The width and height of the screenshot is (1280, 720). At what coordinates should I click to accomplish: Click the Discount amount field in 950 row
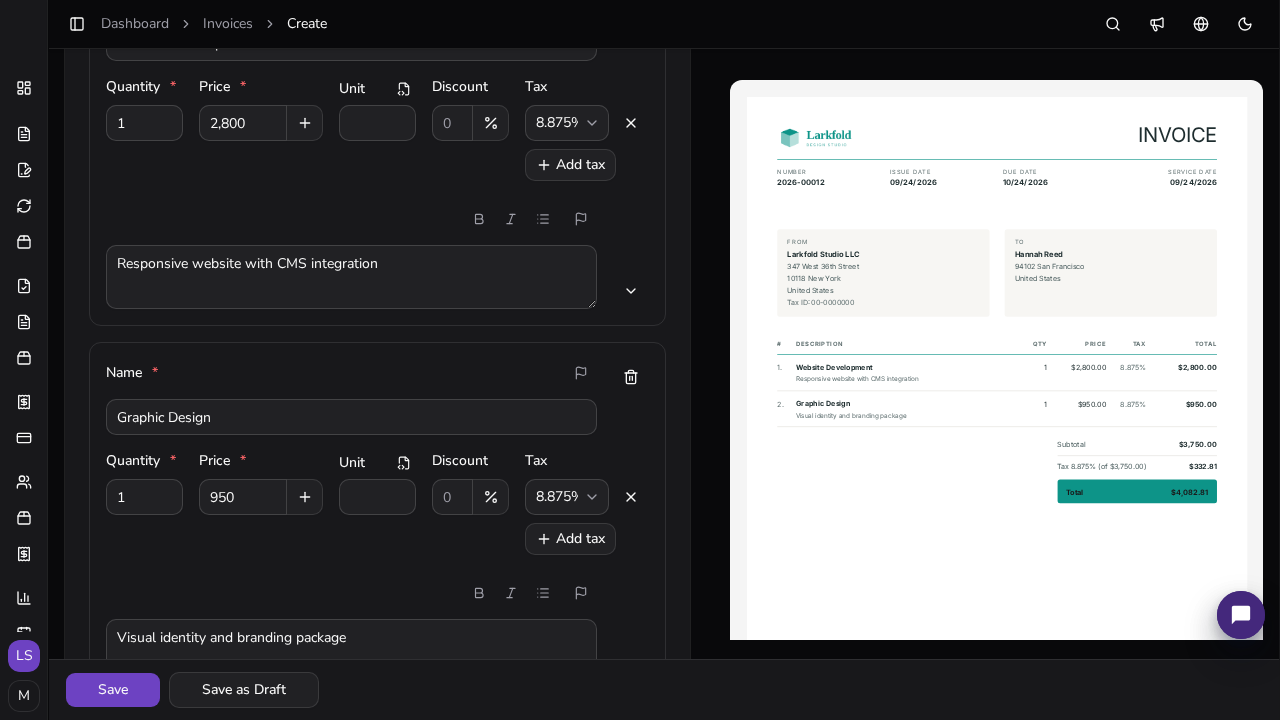pos(452,497)
